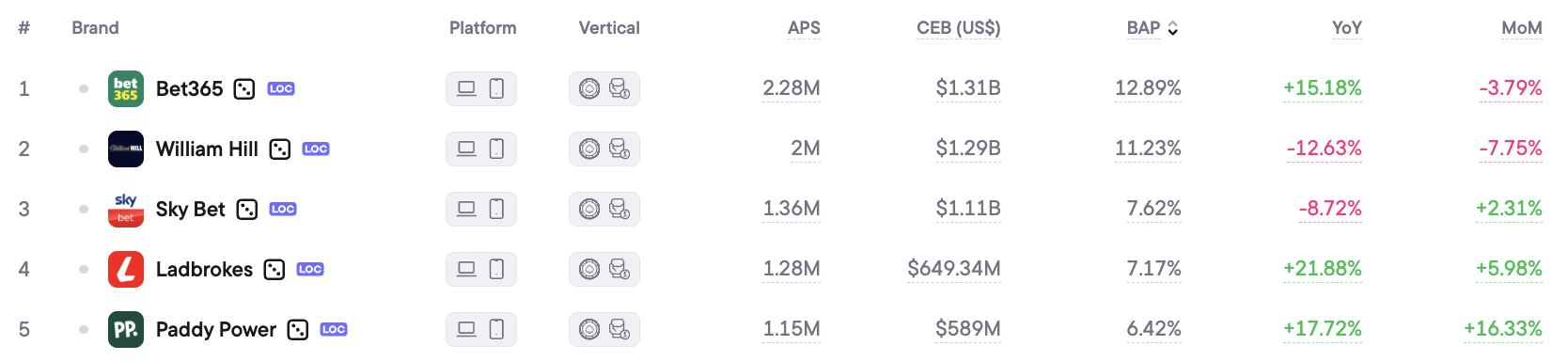Click the William Hill brand logo
Viewport: 1568px width, 361px height.
click(126, 149)
